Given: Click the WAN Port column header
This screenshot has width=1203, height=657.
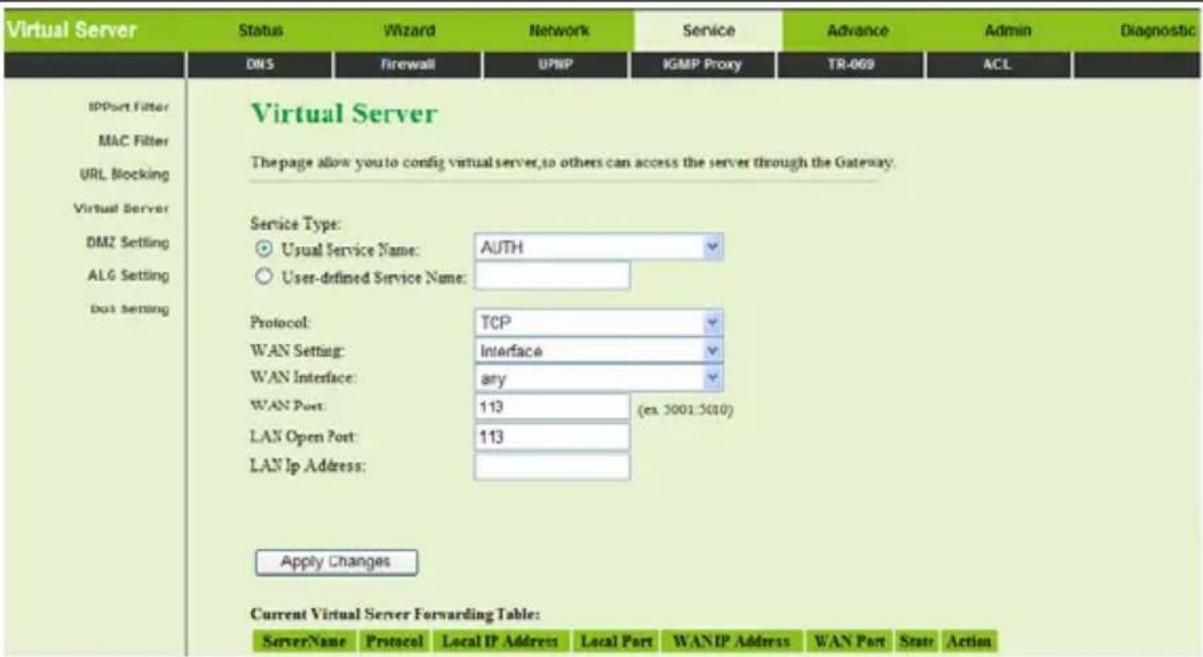Looking at the screenshot, I should pos(849,640).
